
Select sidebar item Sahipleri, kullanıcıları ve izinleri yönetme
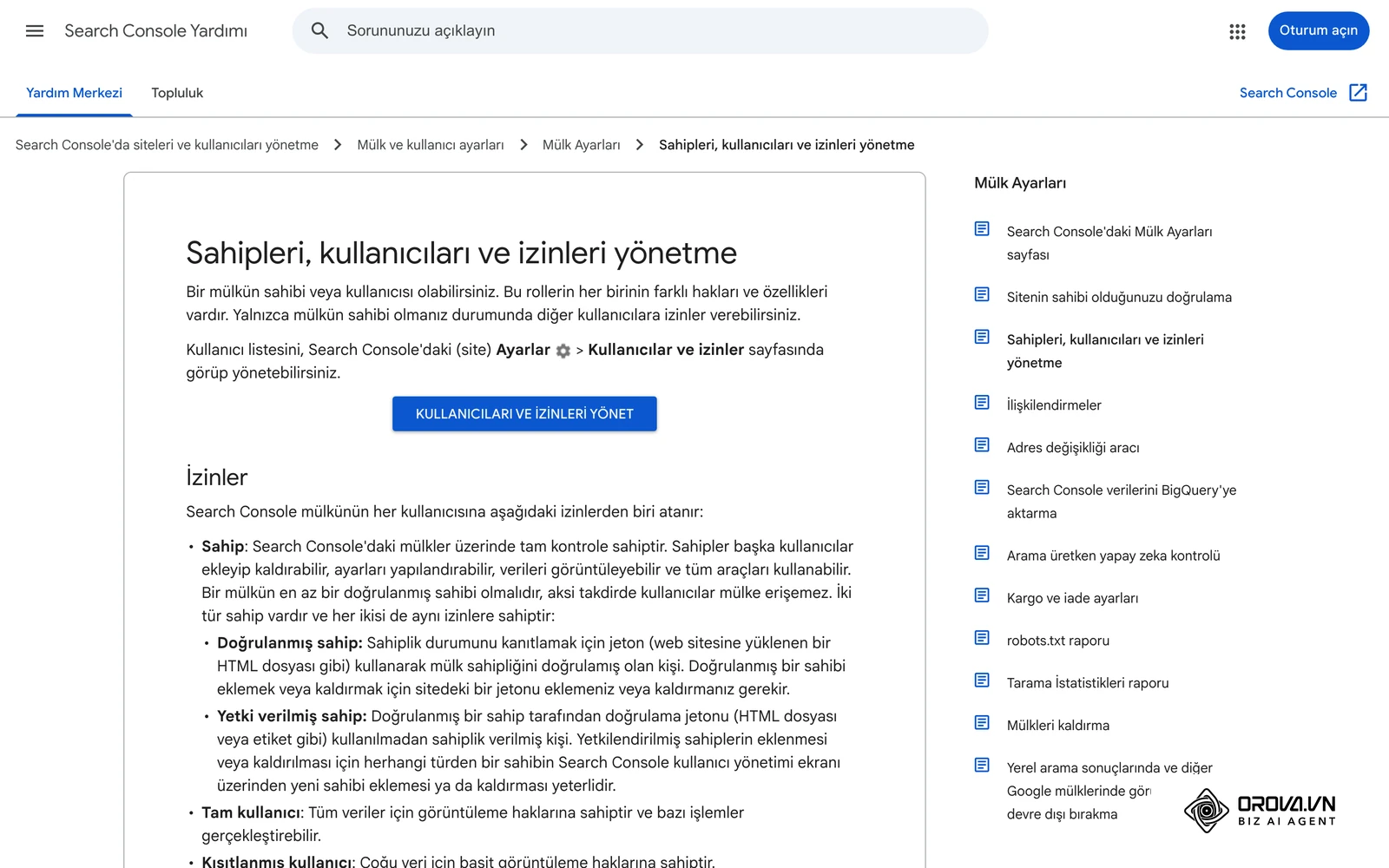1105,351
